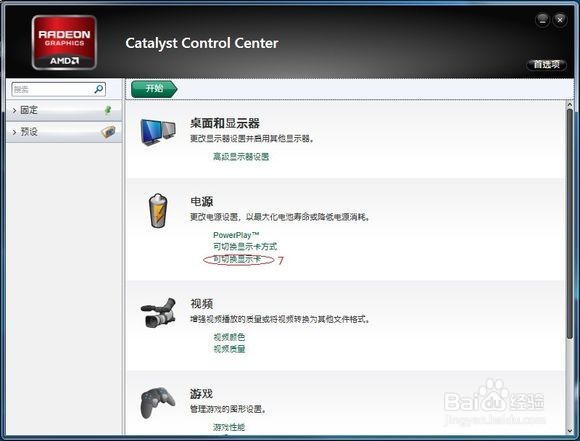580x441 pixels.
Task: Click the 管理游戏的图形设置 description text
Action: pyautogui.click(x=228, y=409)
